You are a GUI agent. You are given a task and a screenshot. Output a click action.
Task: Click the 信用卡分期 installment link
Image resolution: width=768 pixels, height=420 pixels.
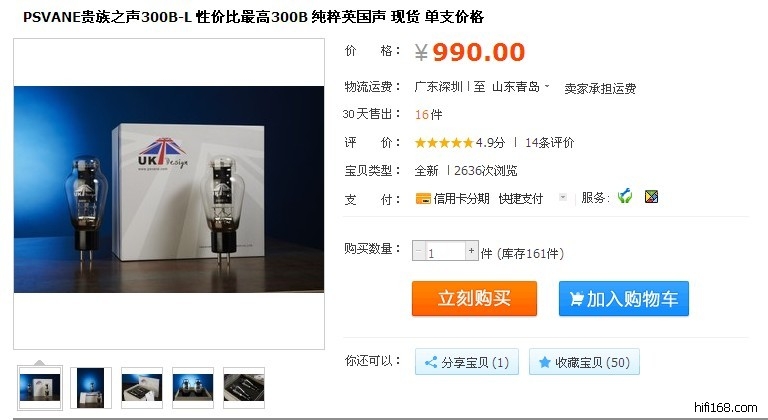coord(461,198)
